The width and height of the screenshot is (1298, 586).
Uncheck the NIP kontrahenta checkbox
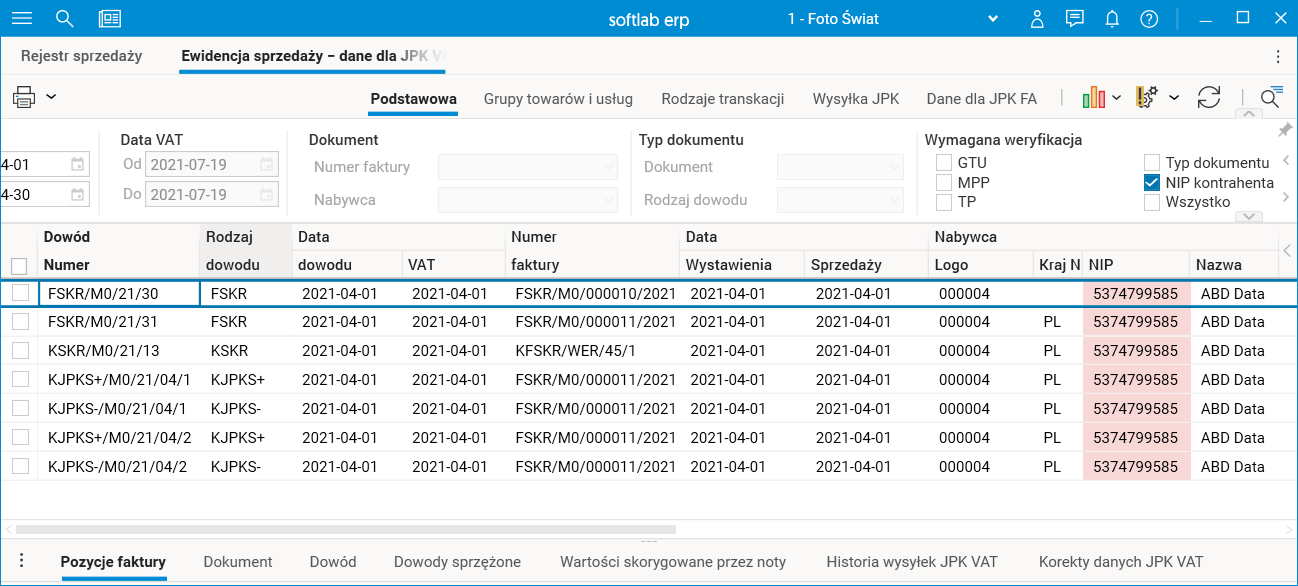[x=1152, y=183]
